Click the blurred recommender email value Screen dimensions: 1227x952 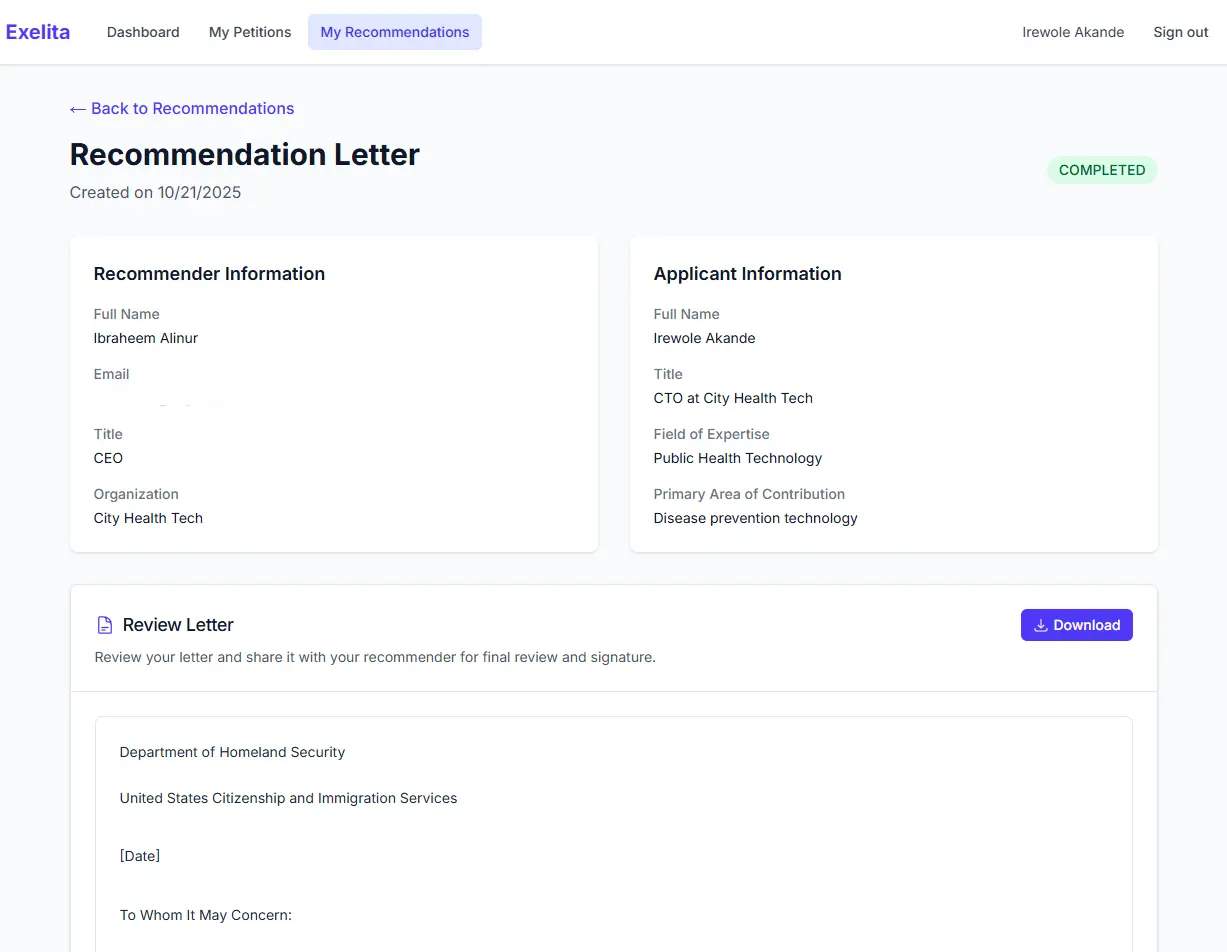[x=198, y=399]
